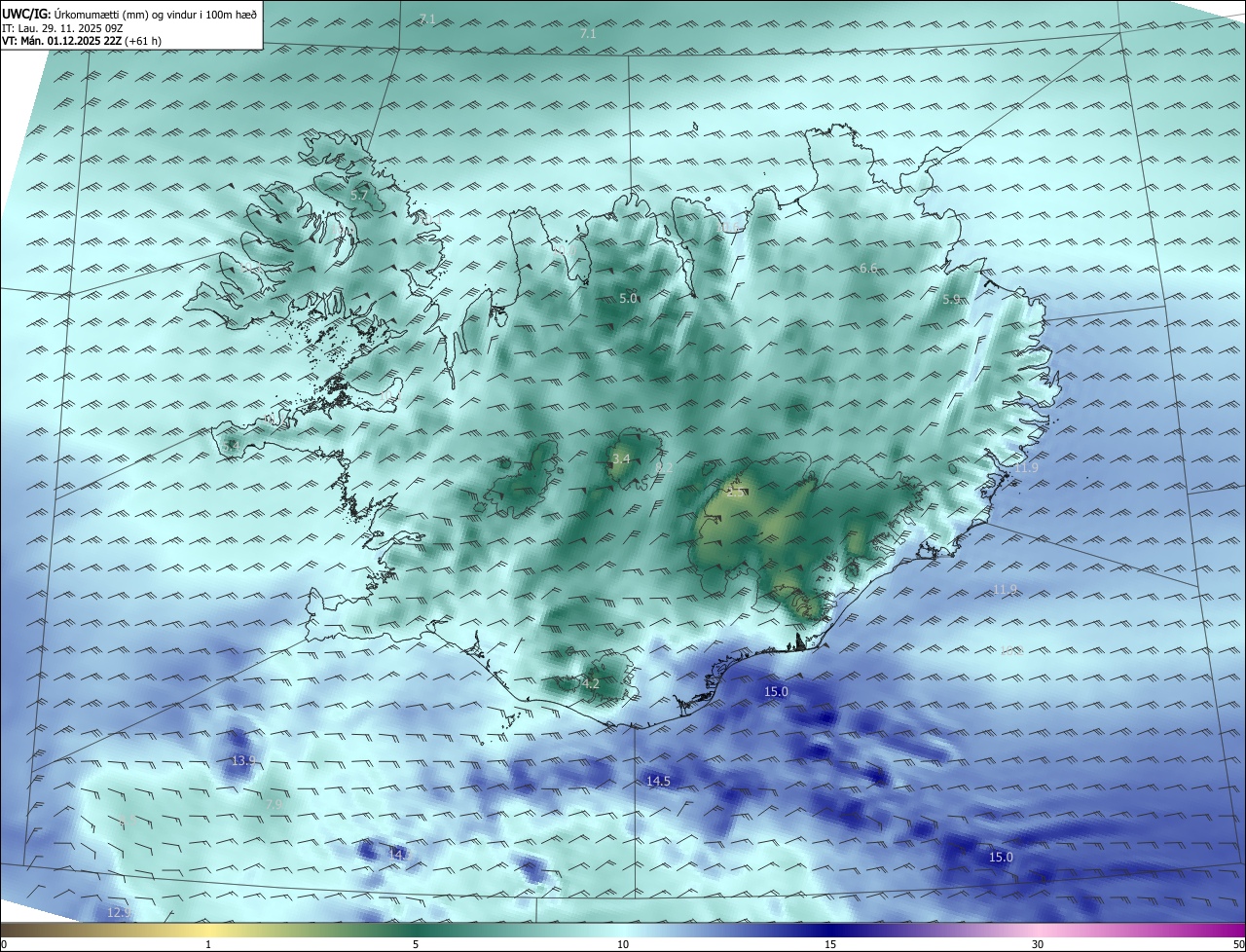Click the valid time line "VT: Mán. 01.12.2025 22Z (+61 h)"
Image resolution: width=1246 pixels, height=952 pixels.
[x=82, y=41]
